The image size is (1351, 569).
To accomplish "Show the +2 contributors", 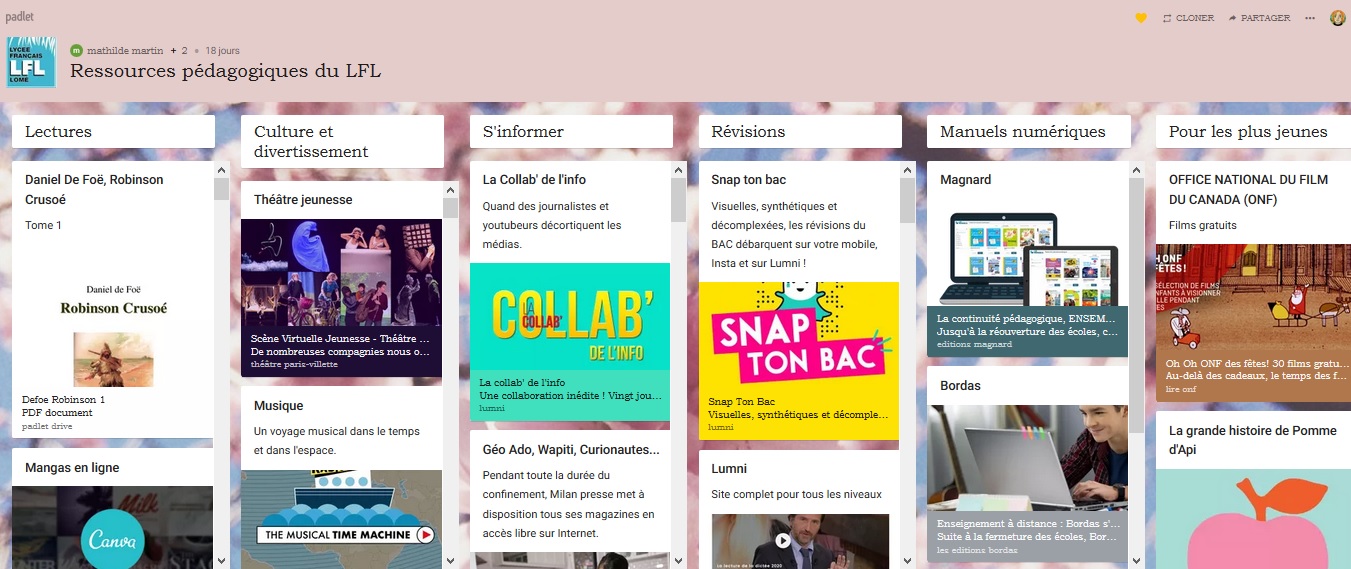I will point(180,50).
